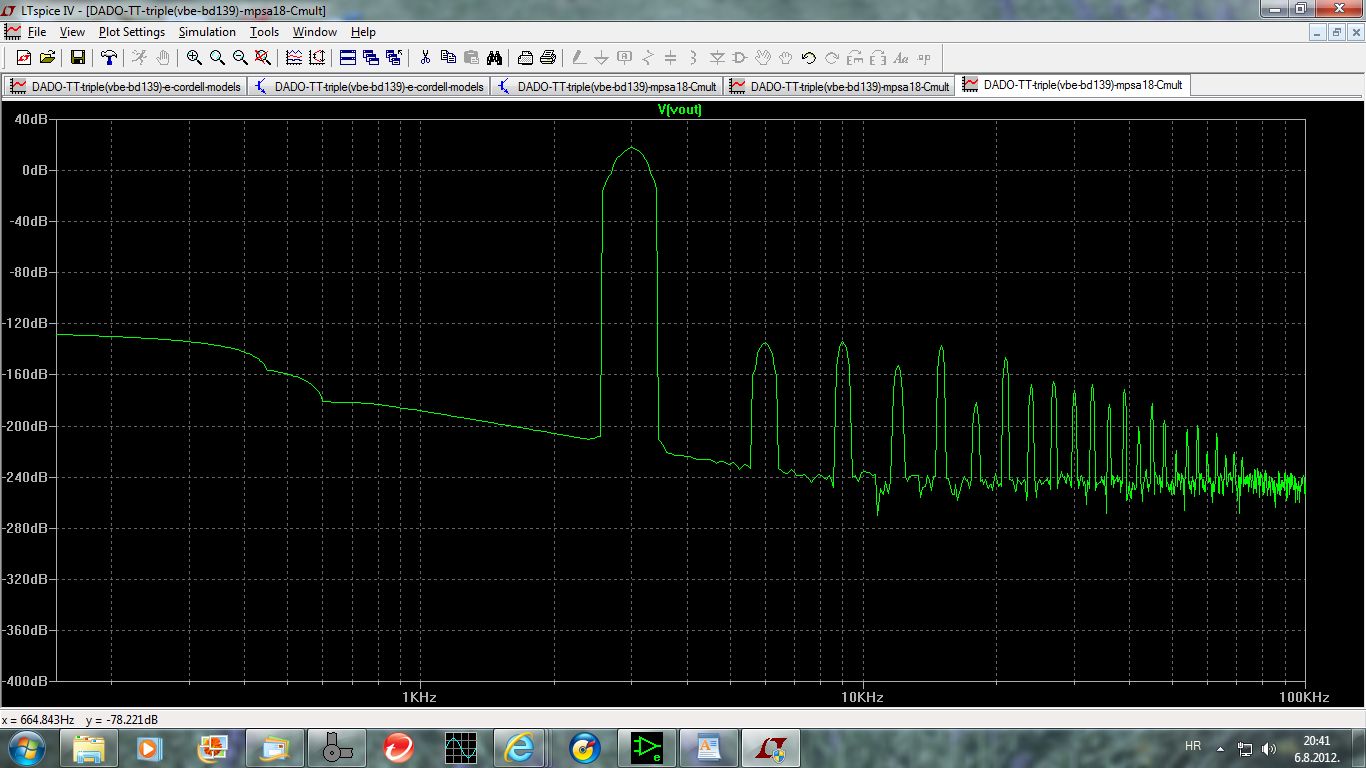
Task: Open the Help menu
Action: tap(363, 32)
